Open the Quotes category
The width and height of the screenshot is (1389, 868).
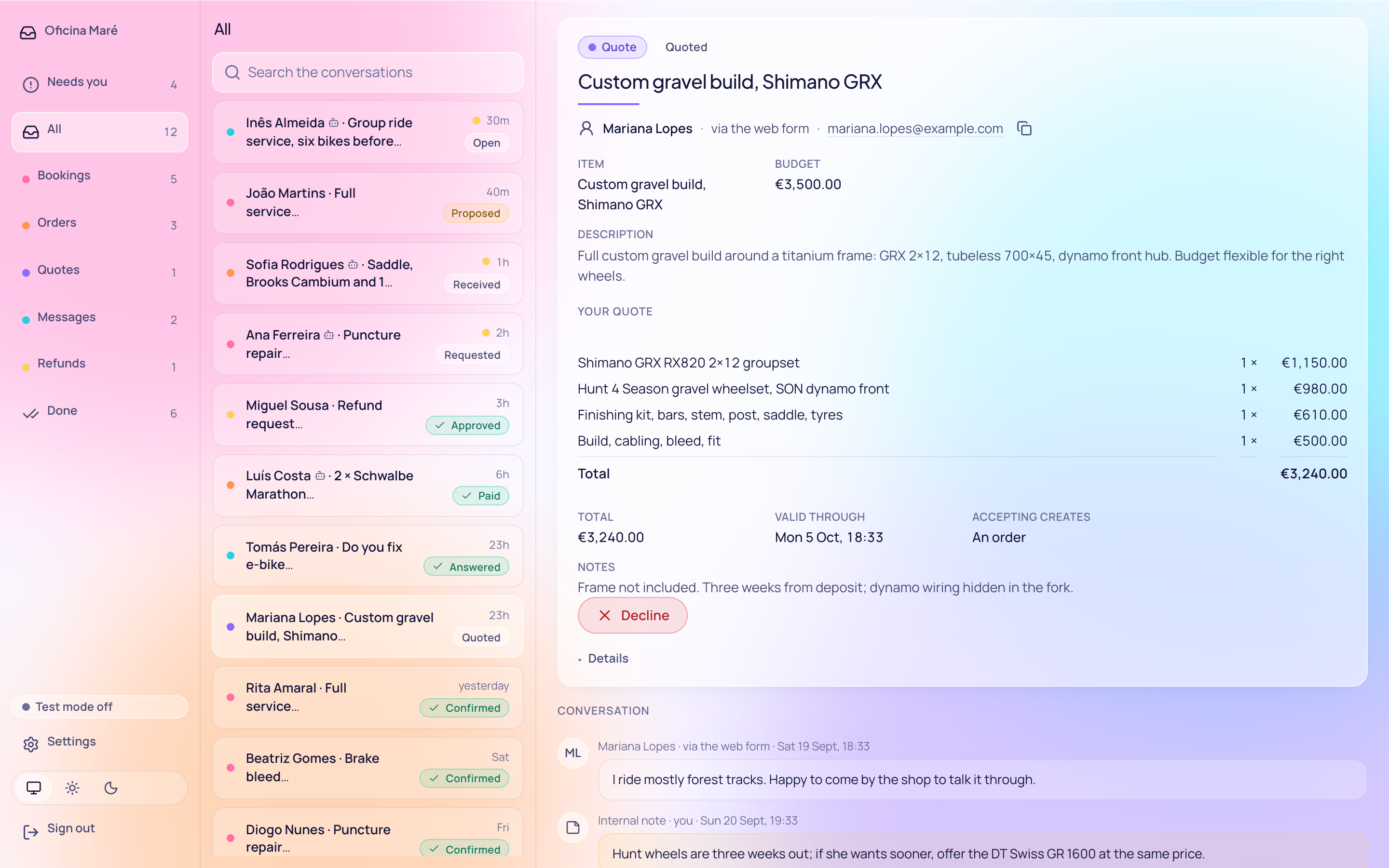100,272
